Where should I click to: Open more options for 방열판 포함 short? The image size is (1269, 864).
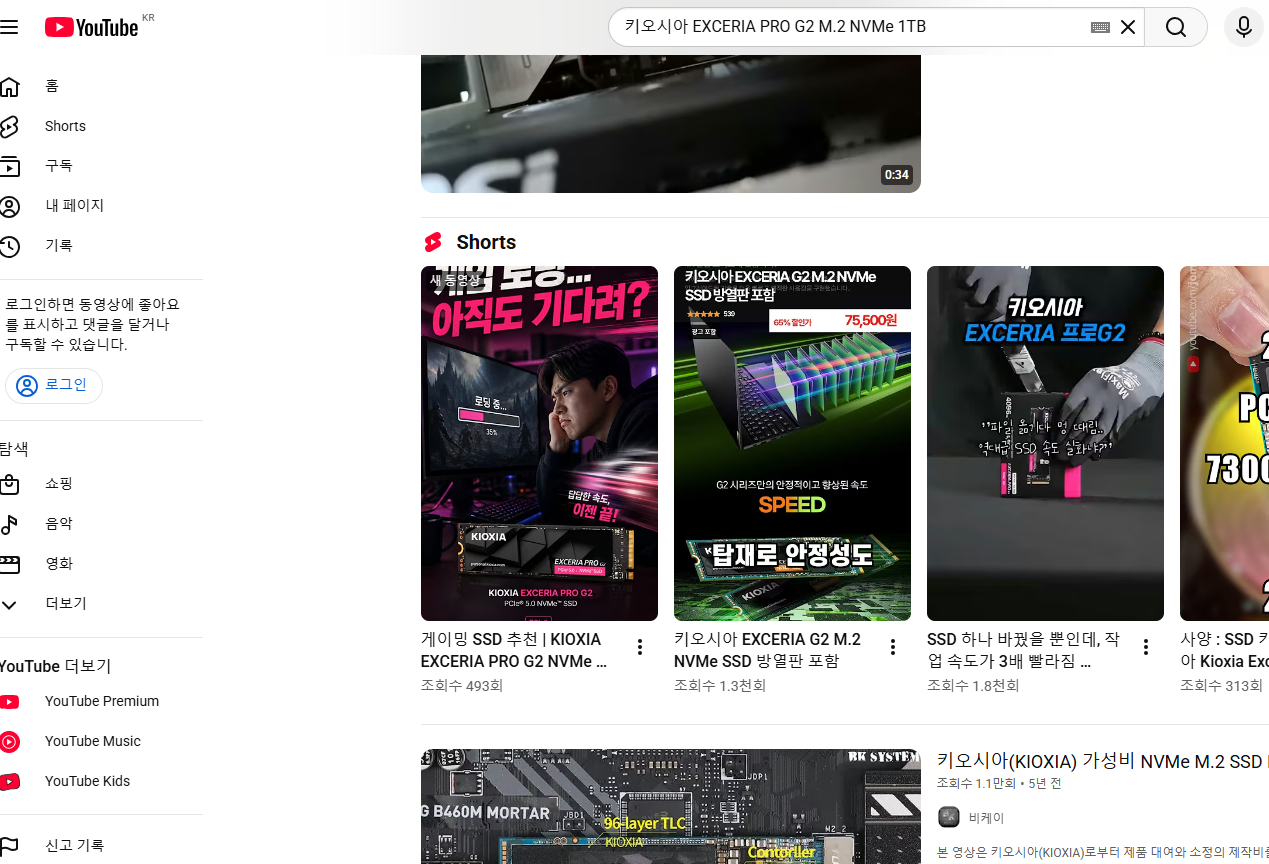click(893, 647)
